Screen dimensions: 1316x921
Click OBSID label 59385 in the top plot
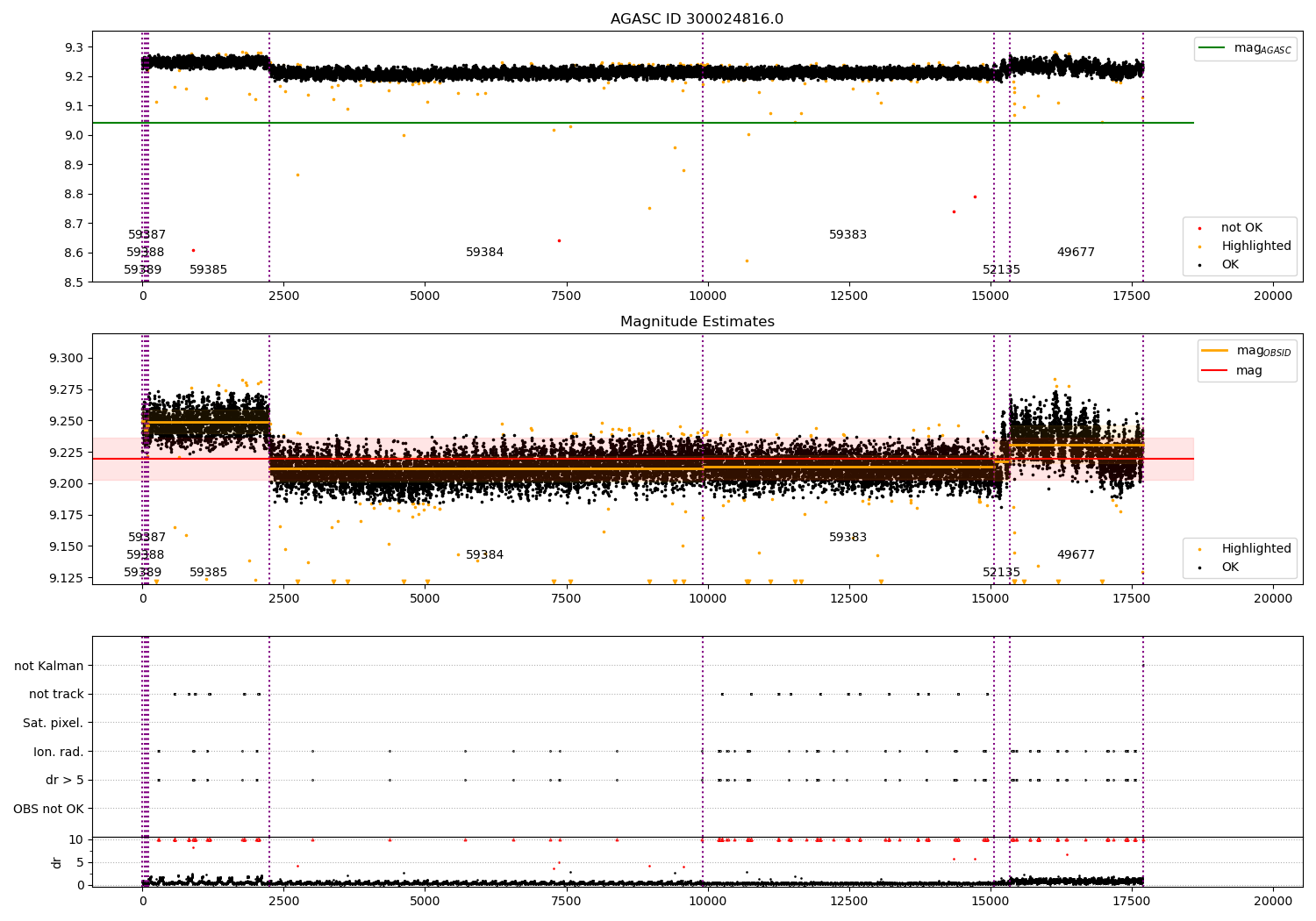click(208, 270)
